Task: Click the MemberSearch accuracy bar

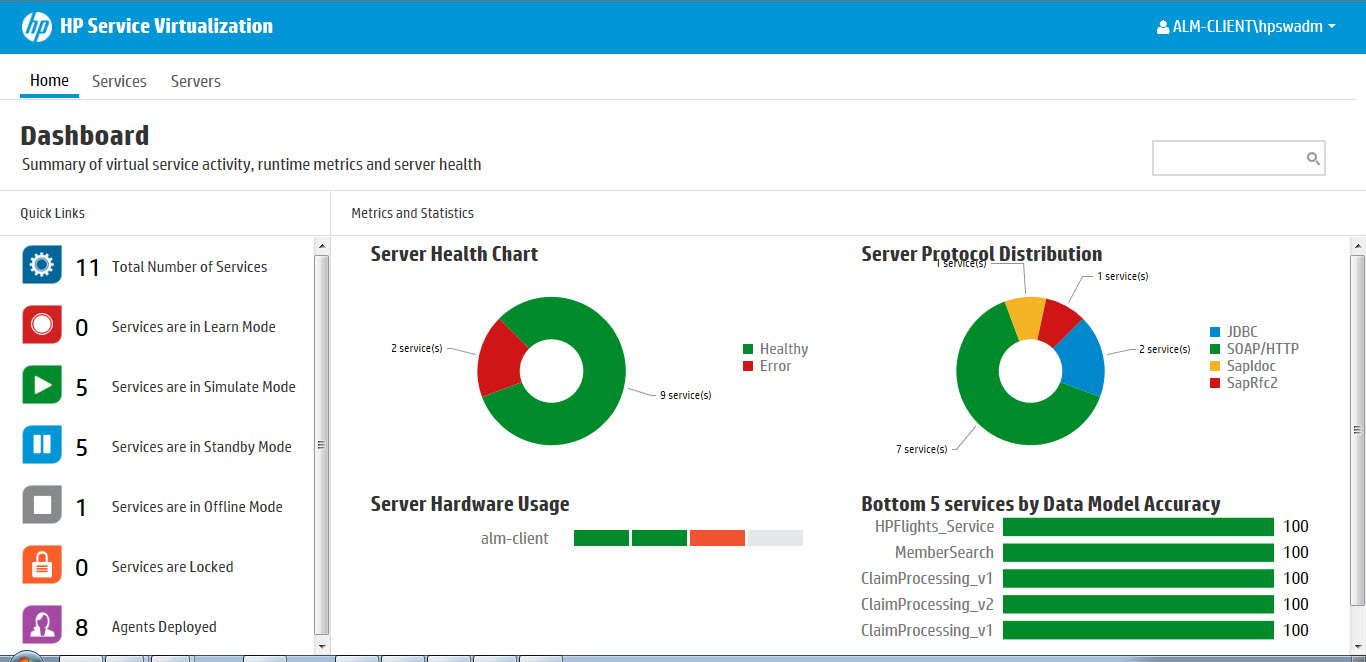Action: (1138, 553)
